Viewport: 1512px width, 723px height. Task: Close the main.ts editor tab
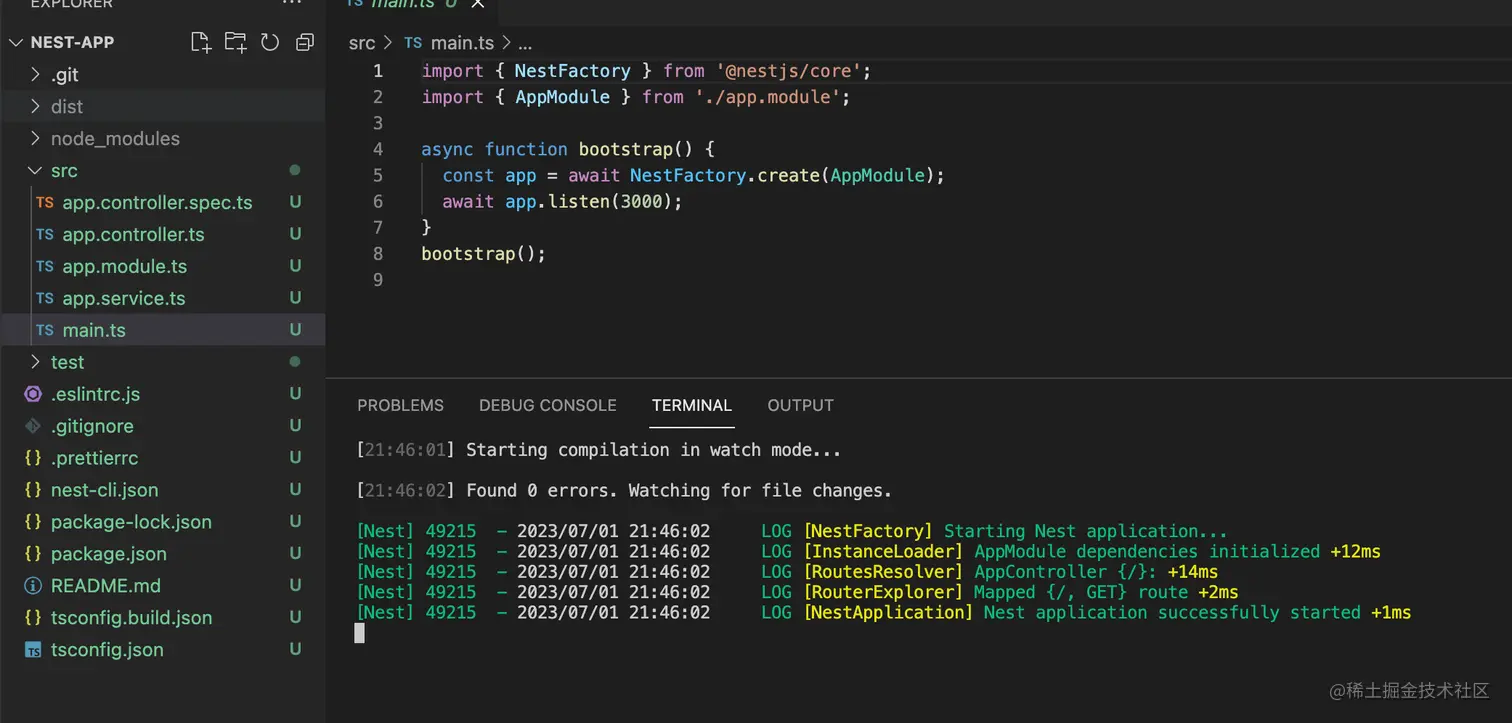[477, 4]
